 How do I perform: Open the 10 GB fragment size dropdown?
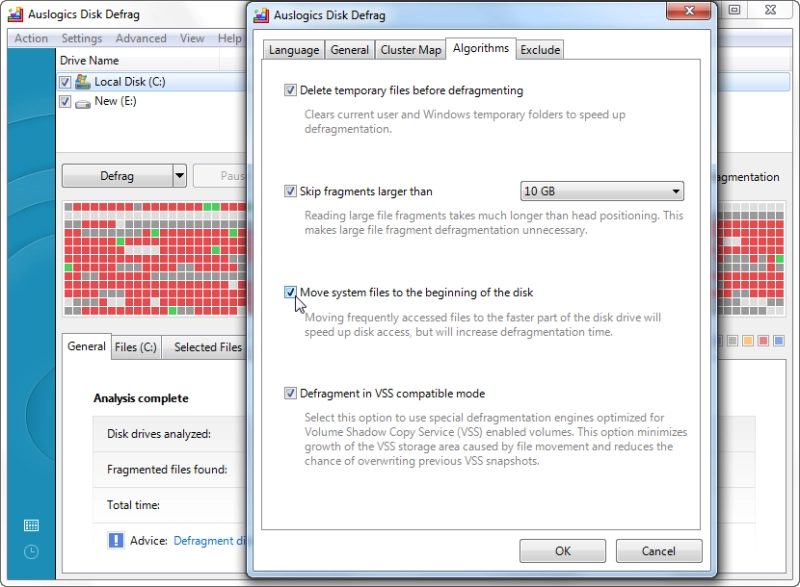tap(602, 191)
